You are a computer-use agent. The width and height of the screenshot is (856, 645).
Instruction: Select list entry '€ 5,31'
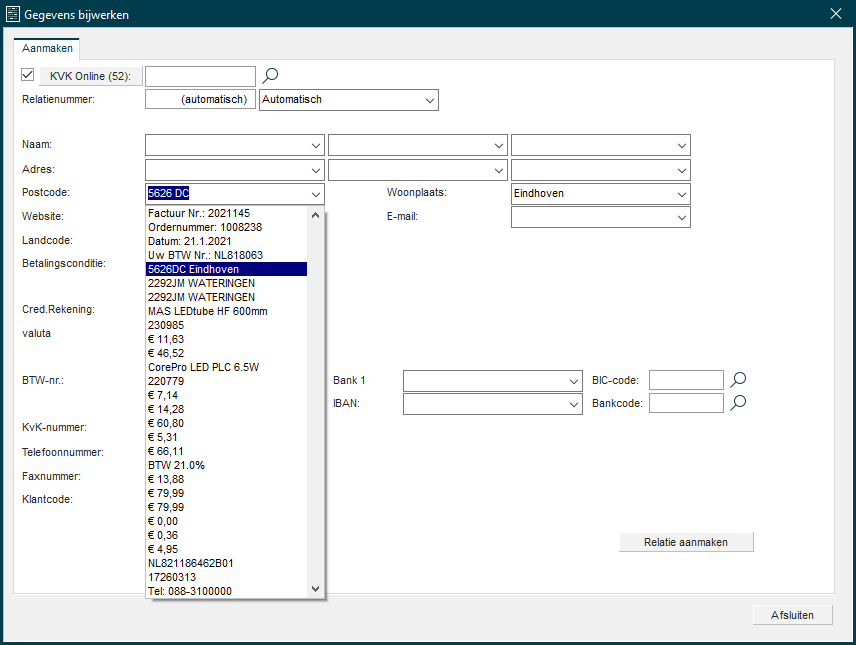227,437
